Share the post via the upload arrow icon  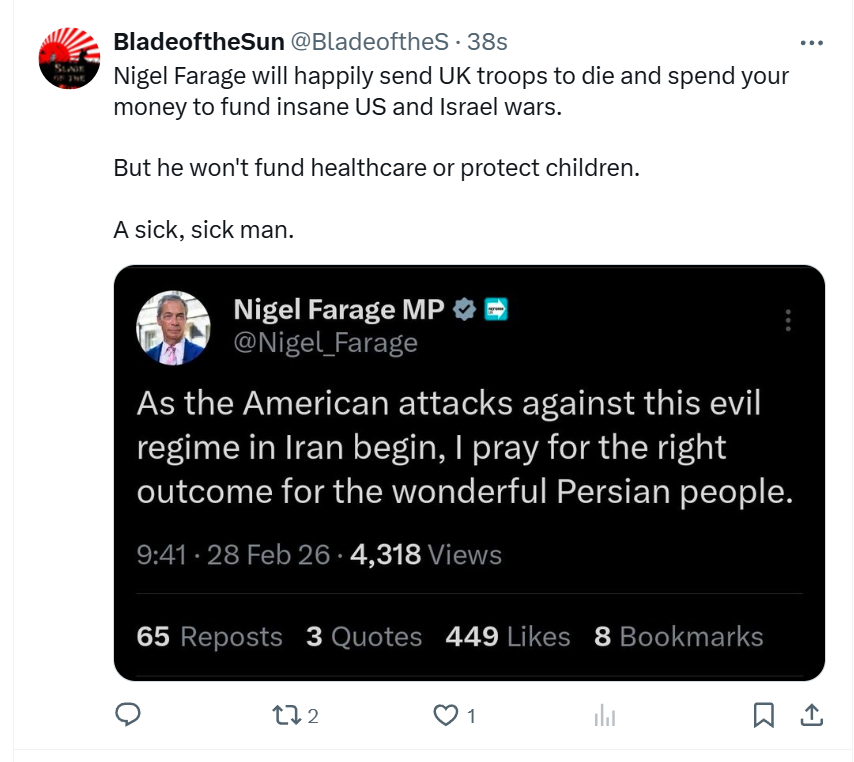pos(812,715)
